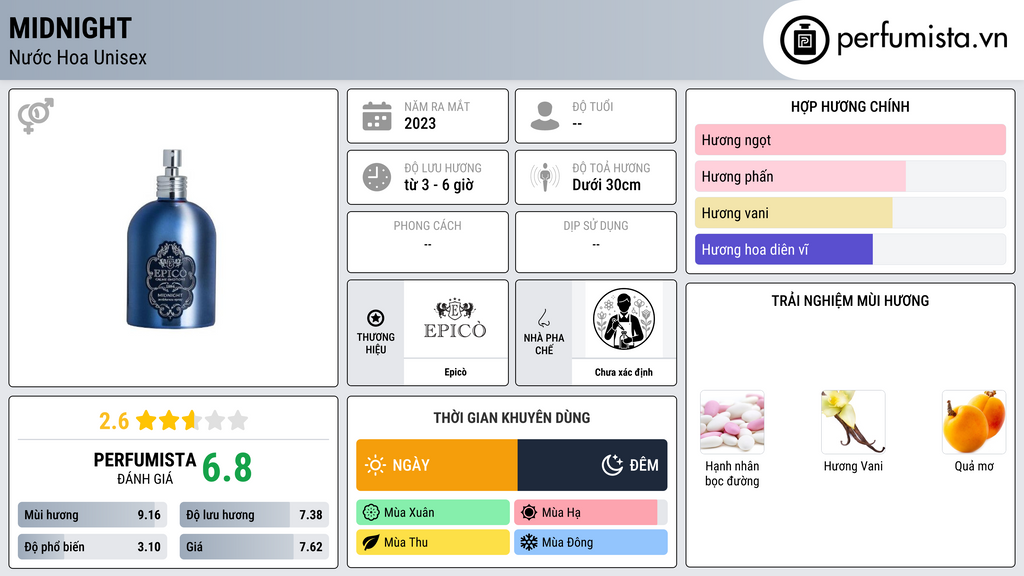Click the calendar icon beside Năm ra mắt
Screen dimensions: 1024x576
377,116
